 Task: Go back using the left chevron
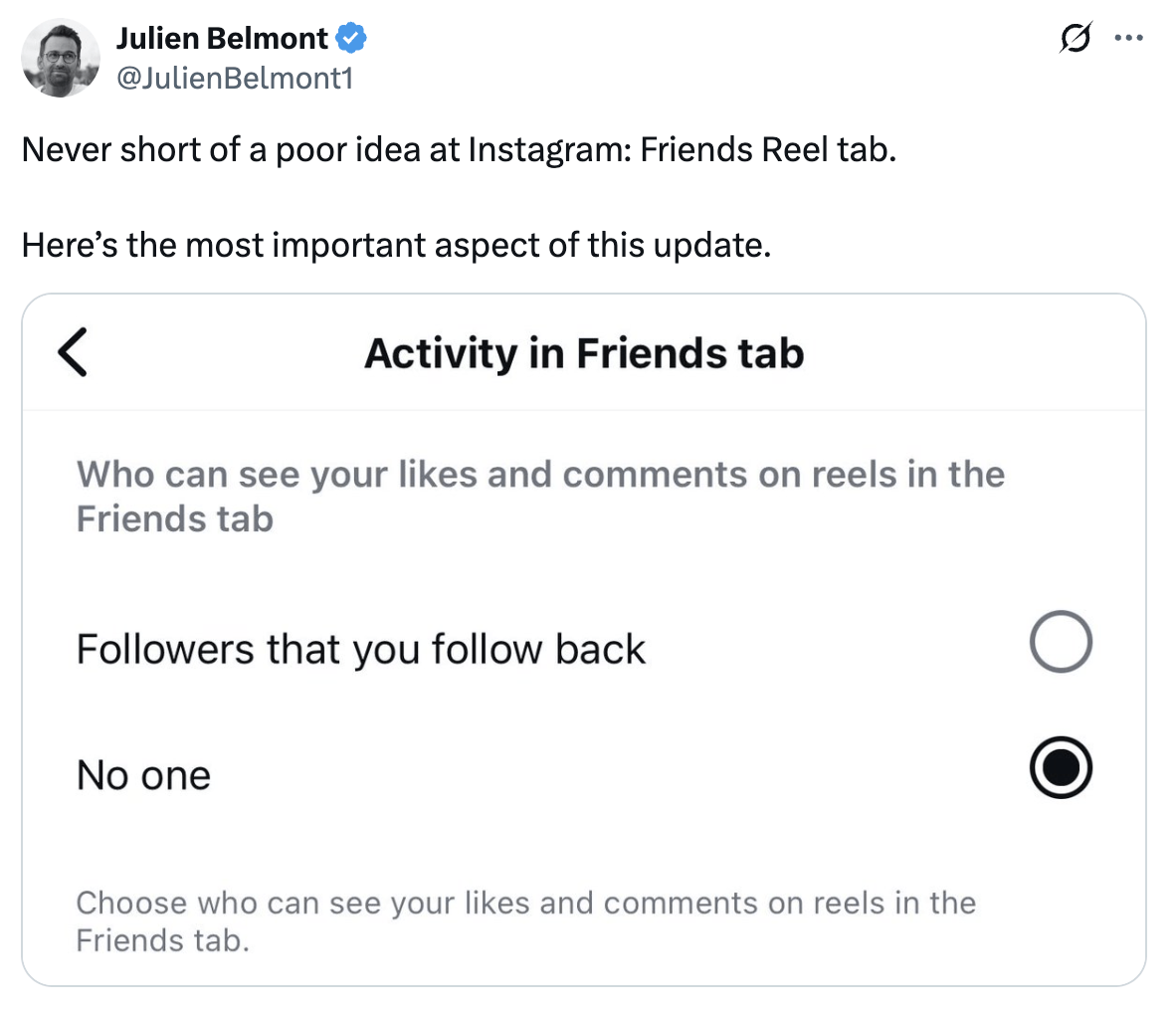(73, 352)
